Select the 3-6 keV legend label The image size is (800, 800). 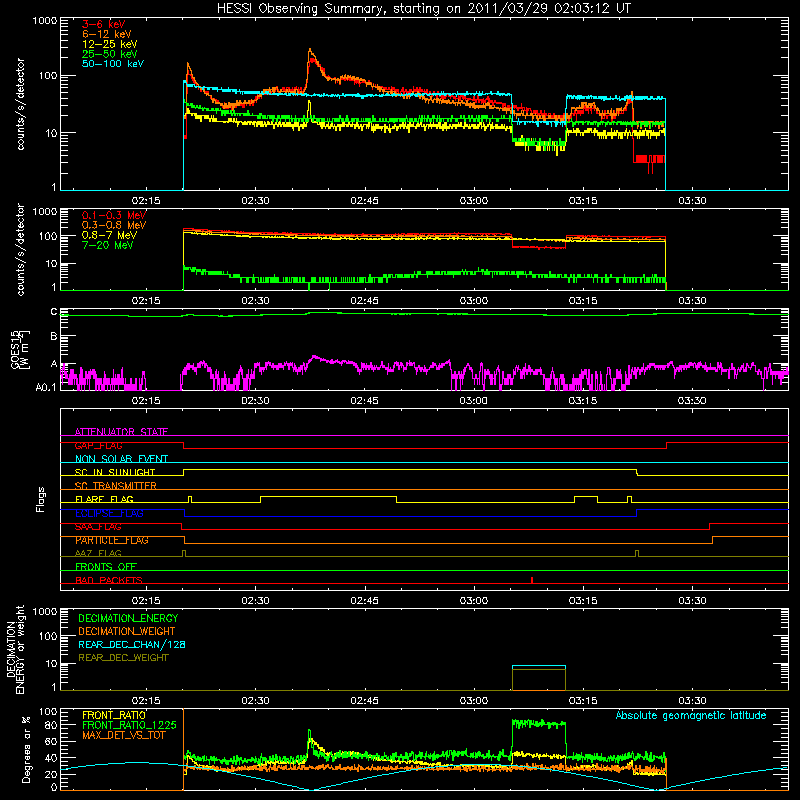(103, 24)
